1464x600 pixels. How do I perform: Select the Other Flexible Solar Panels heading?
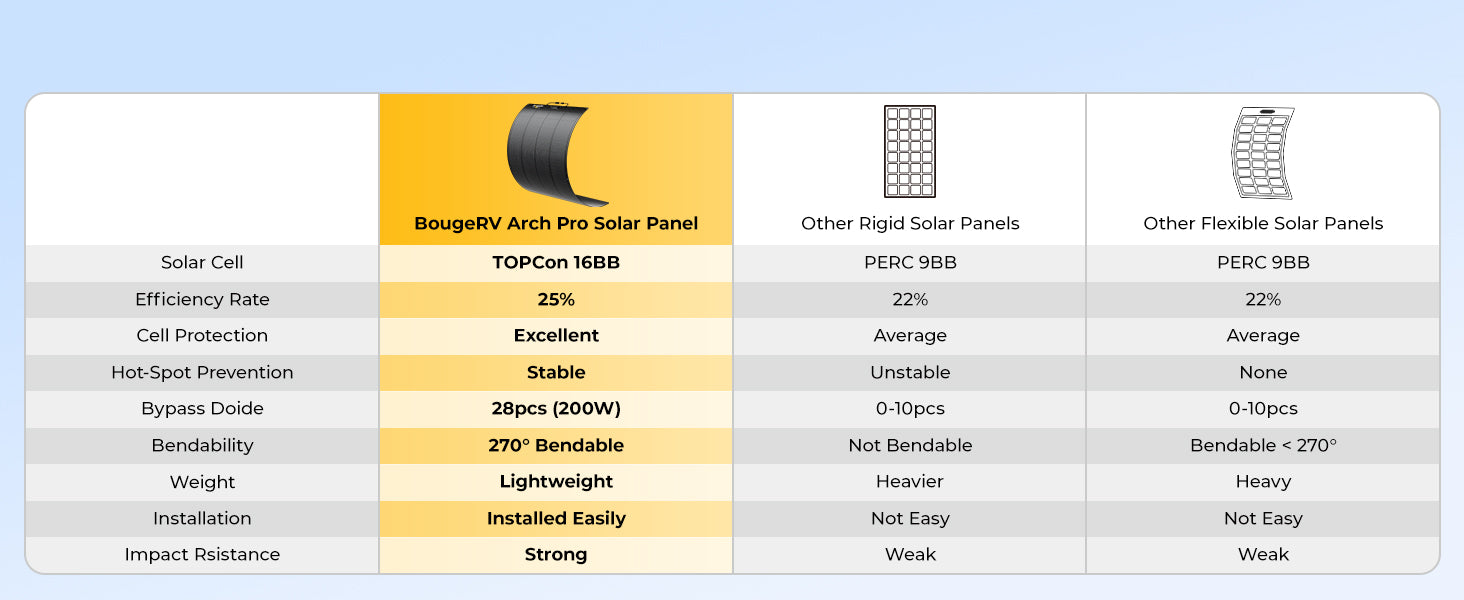1263,224
